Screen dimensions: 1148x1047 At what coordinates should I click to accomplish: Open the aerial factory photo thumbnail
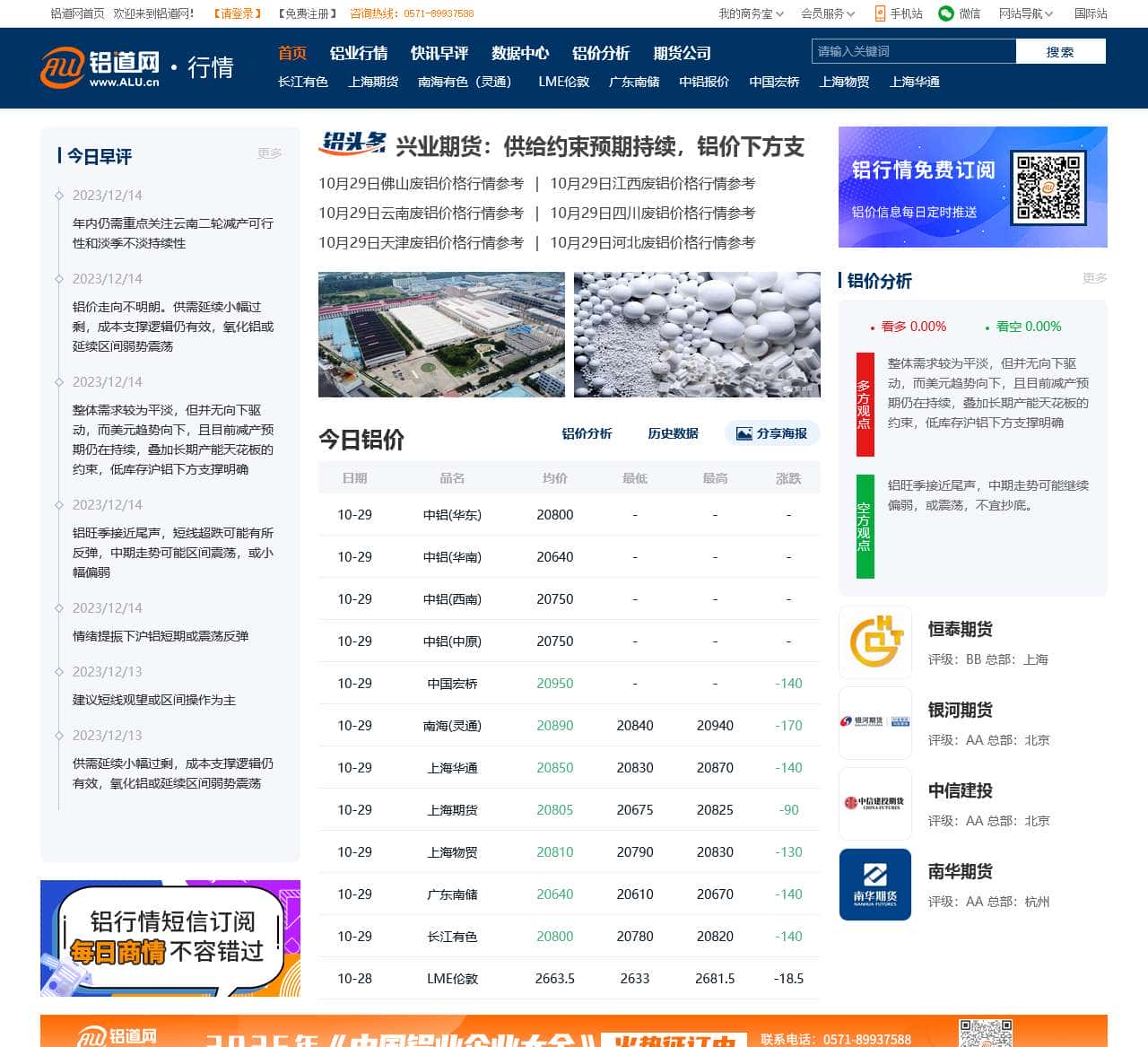pos(441,335)
